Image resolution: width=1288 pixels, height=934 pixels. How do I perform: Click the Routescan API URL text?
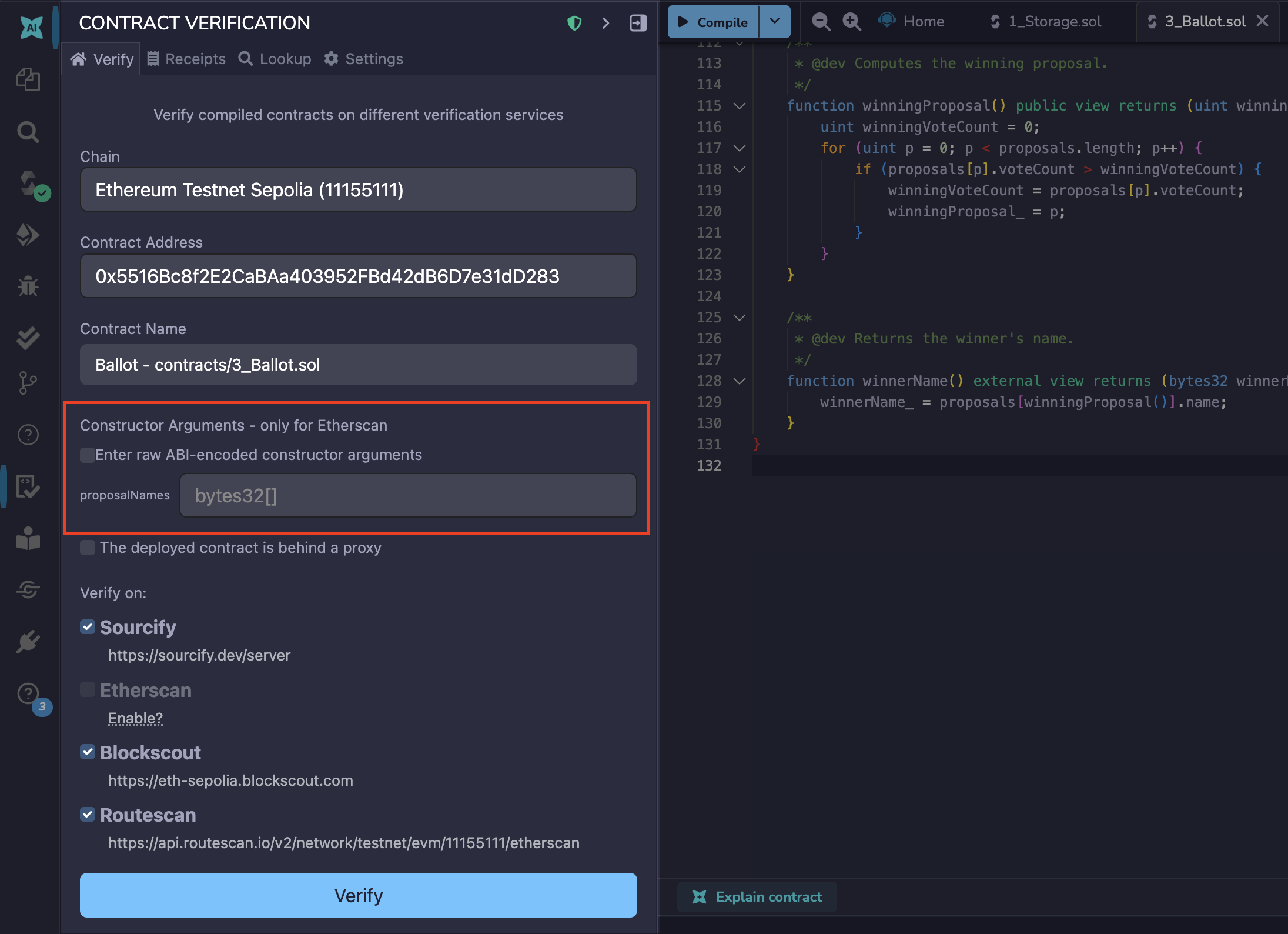[344, 843]
